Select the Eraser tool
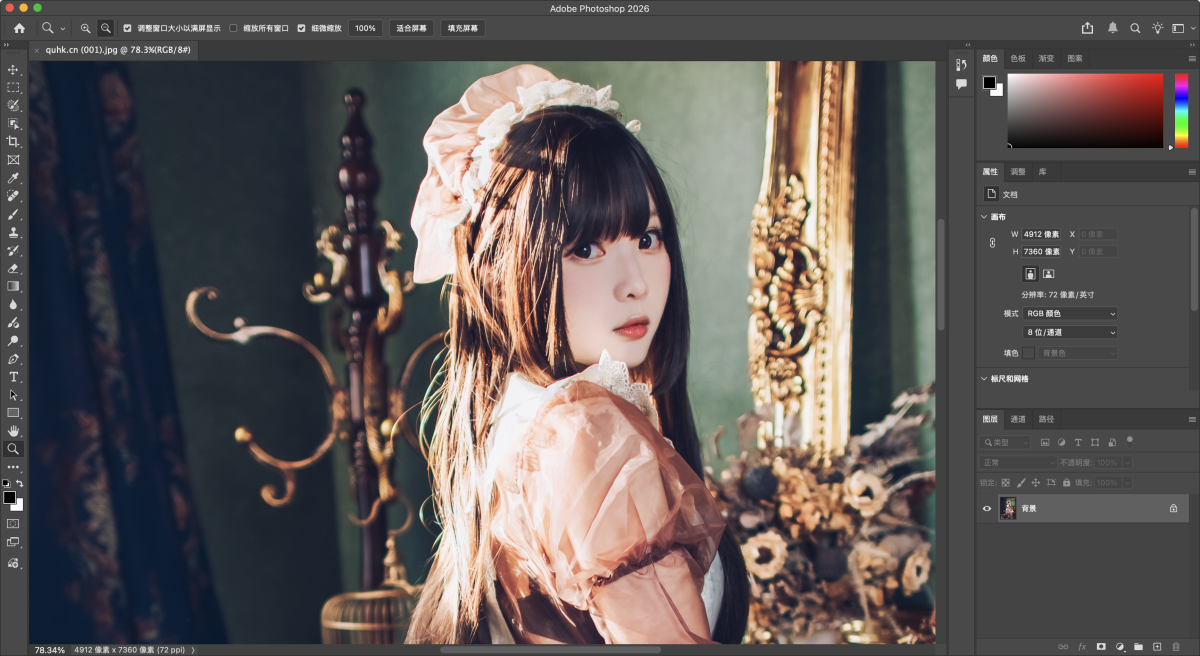The width and height of the screenshot is (1200, 656). 14,268
